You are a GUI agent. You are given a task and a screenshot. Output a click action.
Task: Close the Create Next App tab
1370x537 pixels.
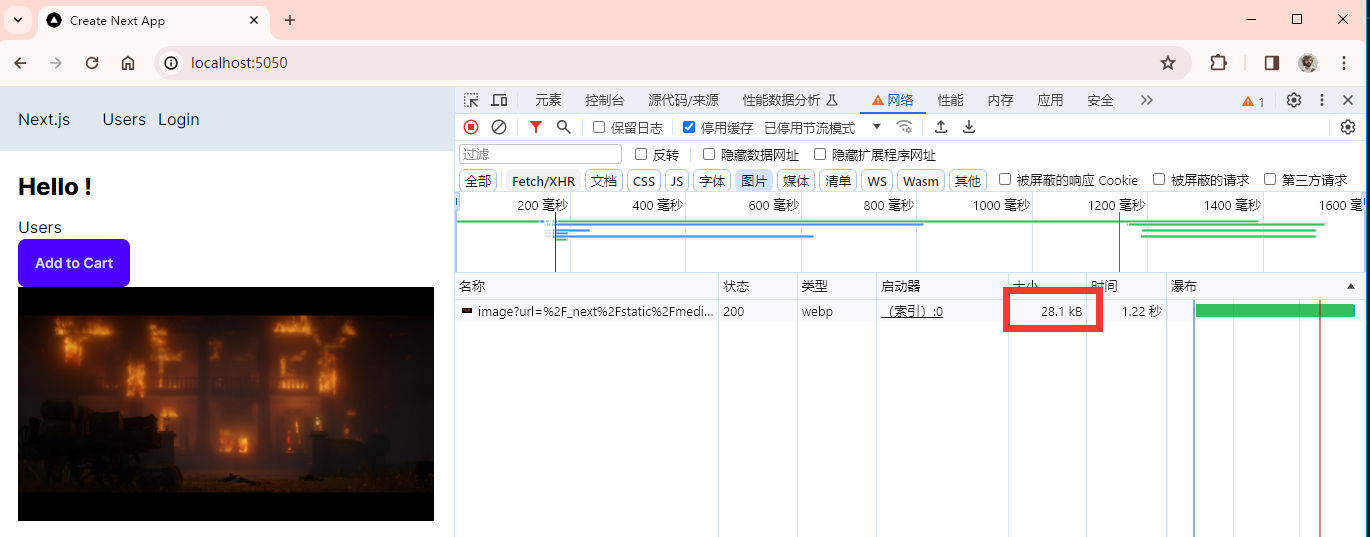pyautogui.click(x=254, y=20)
